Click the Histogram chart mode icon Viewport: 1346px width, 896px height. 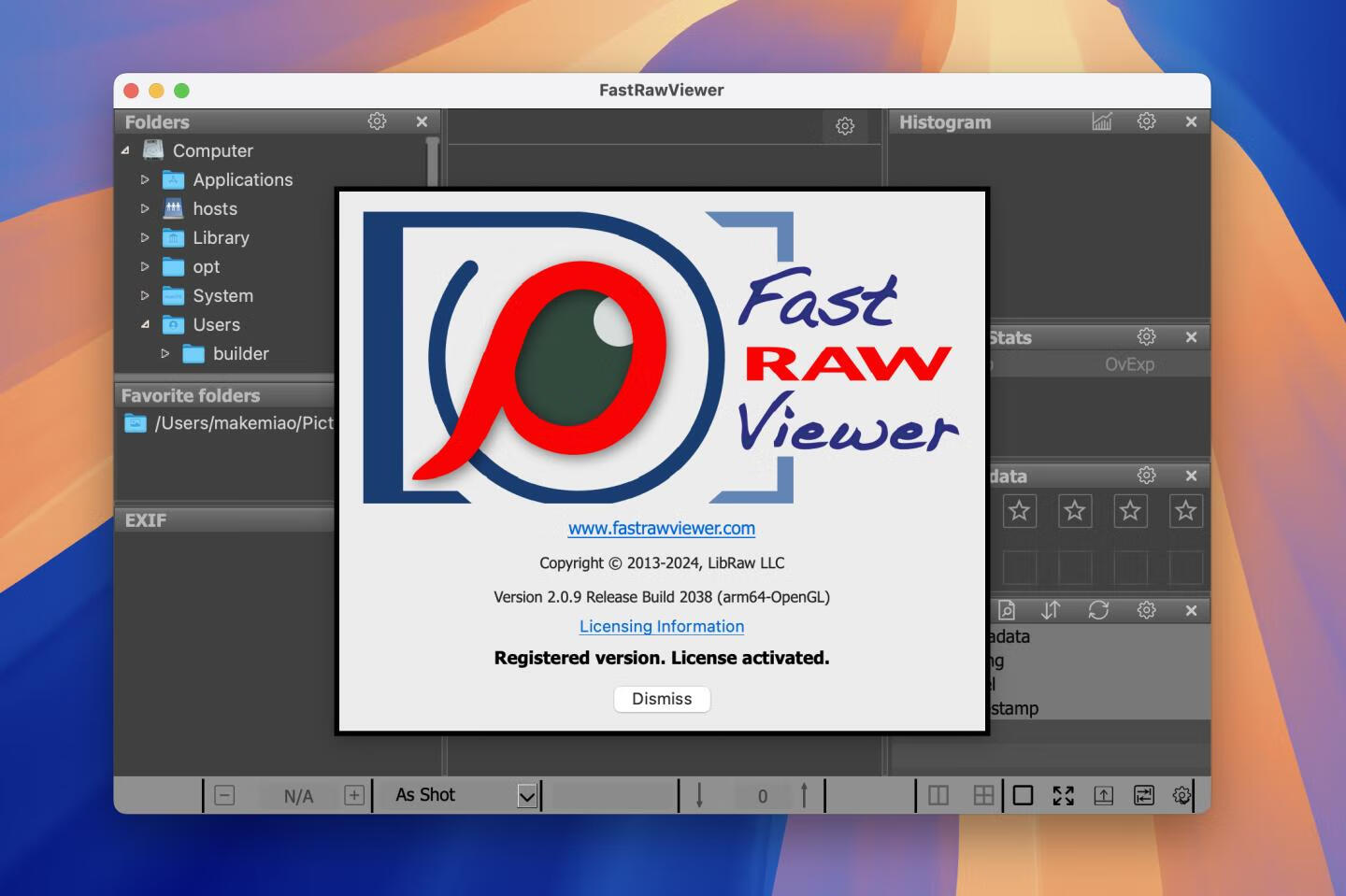pyautogui.click(x=1102, y=121)
